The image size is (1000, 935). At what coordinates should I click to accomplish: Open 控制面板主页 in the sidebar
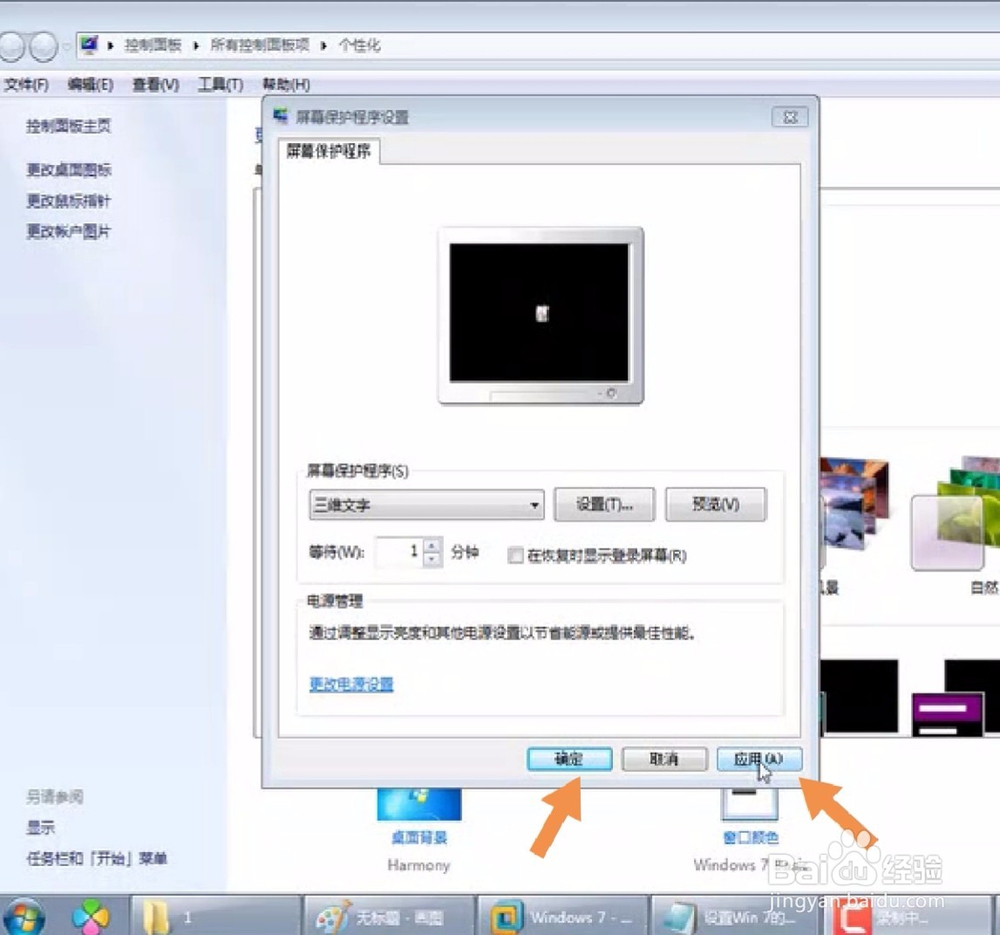coord(68,126)
